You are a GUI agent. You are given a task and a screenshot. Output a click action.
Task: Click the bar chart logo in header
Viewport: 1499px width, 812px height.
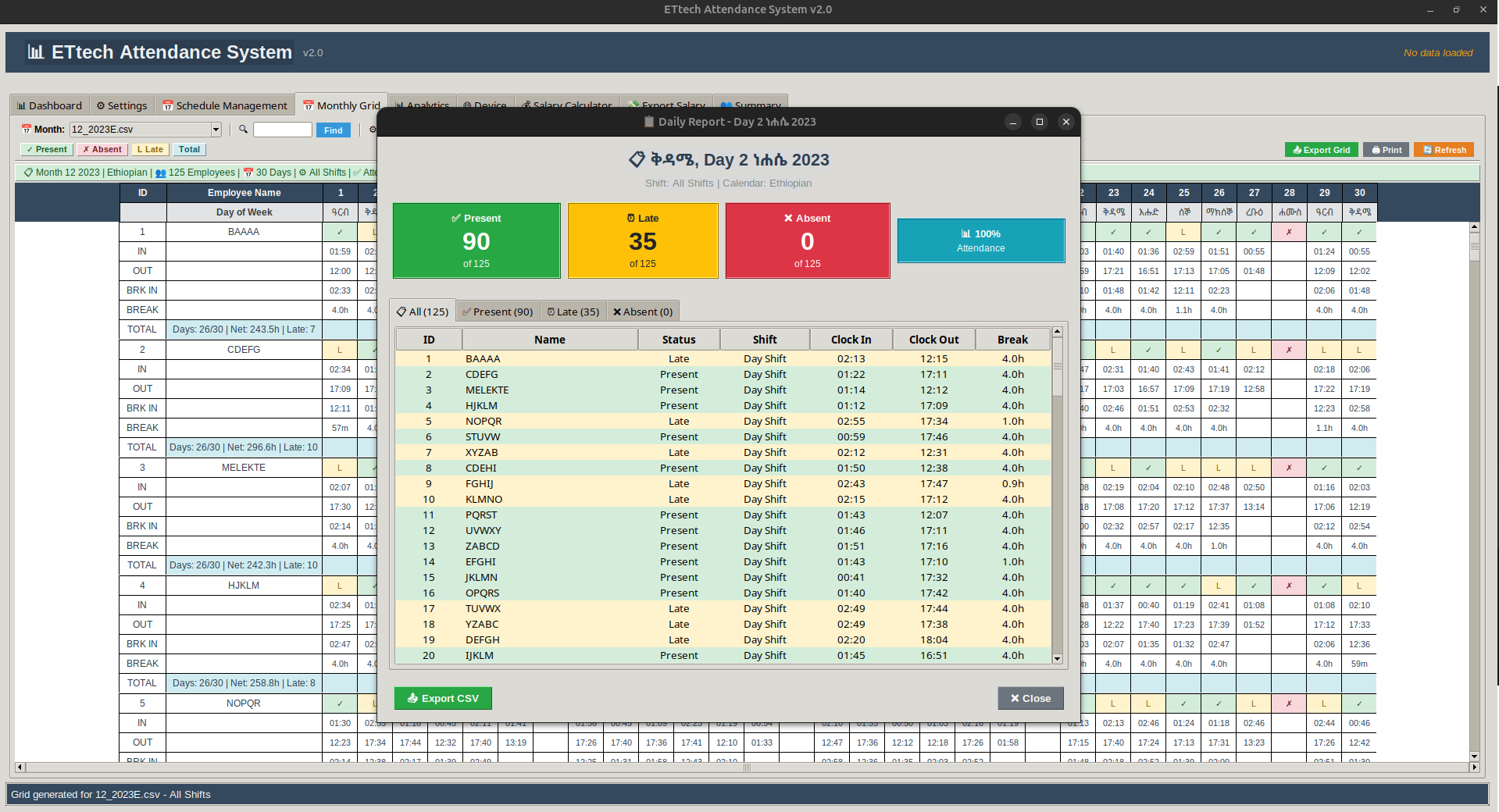pos(36,52)
